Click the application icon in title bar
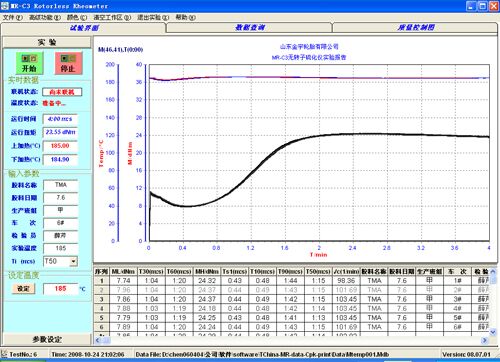Image resolution: width=500 pixels, height=362 pixels. tap(5, 6)
